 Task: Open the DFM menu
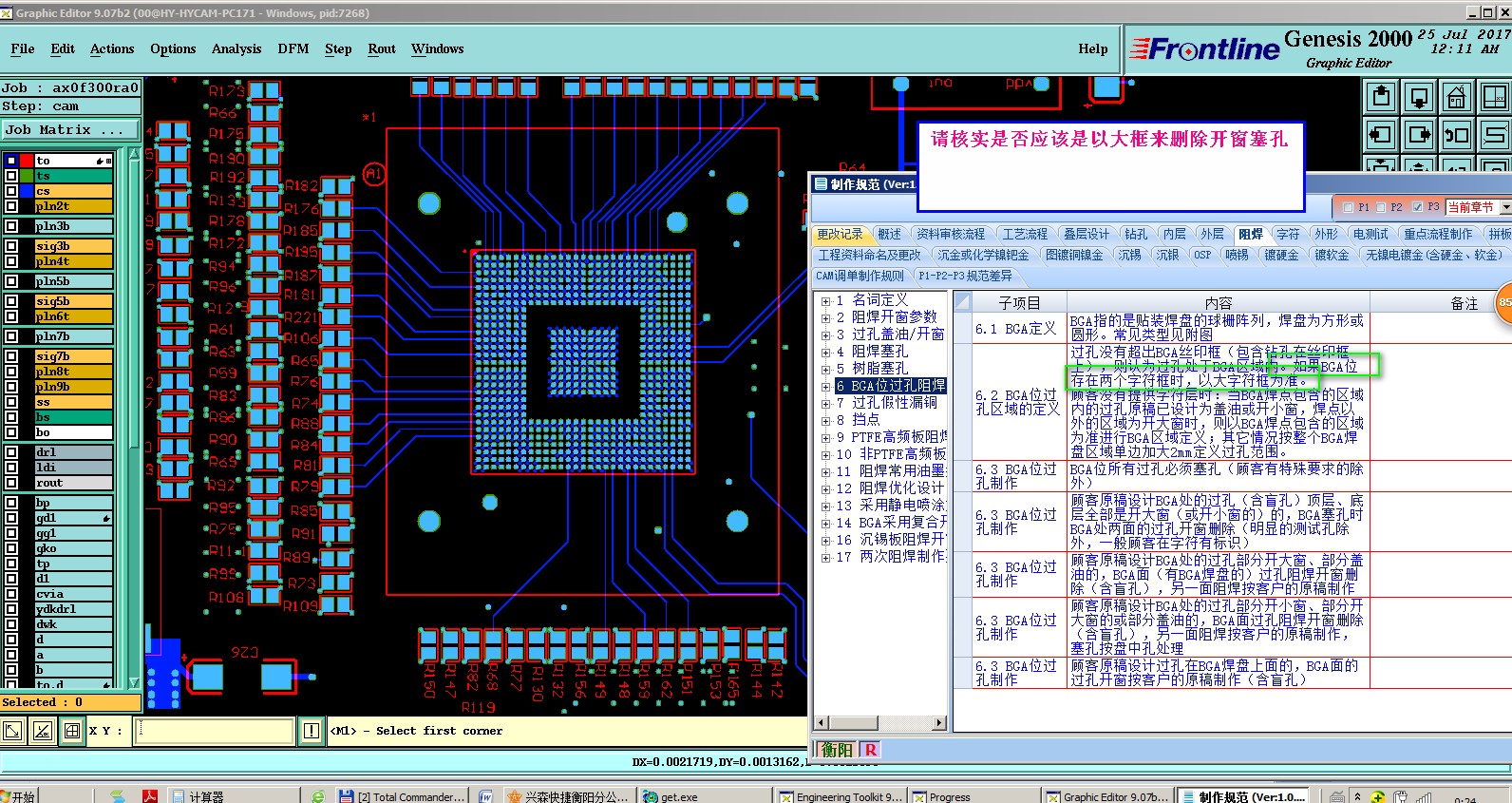click(293, 48)
